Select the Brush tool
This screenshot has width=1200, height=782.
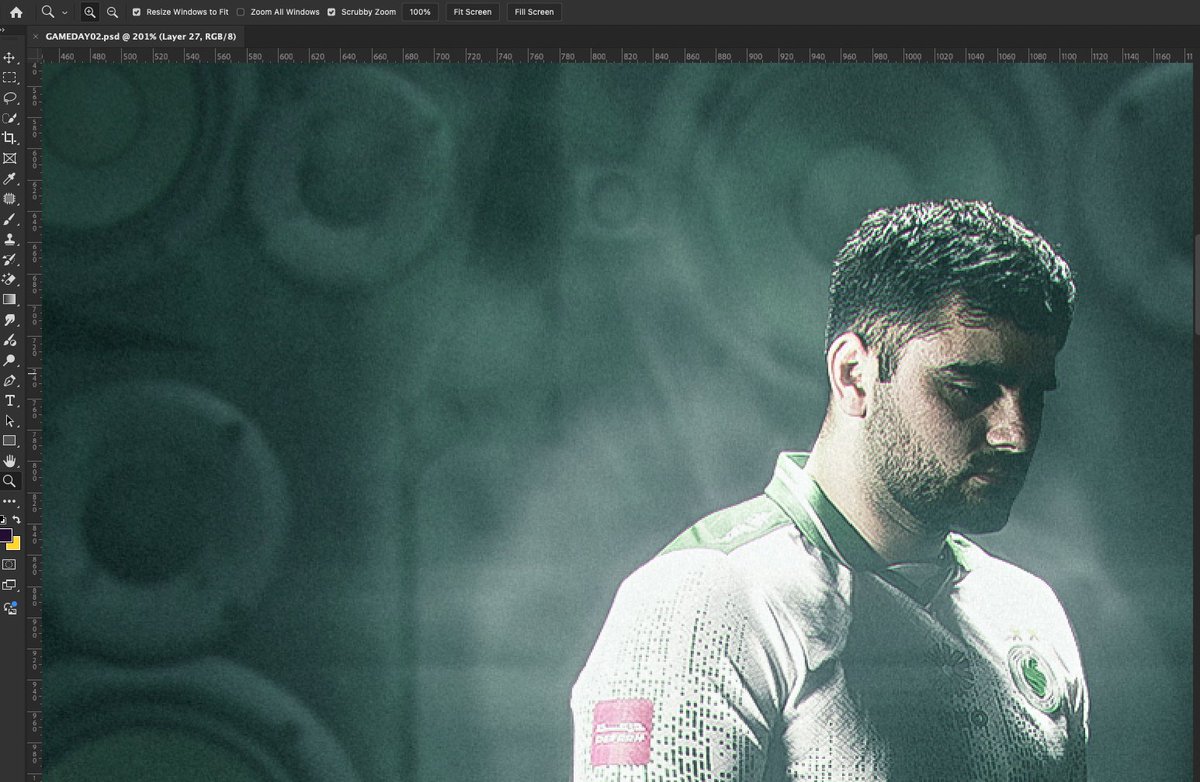point(12,218)
